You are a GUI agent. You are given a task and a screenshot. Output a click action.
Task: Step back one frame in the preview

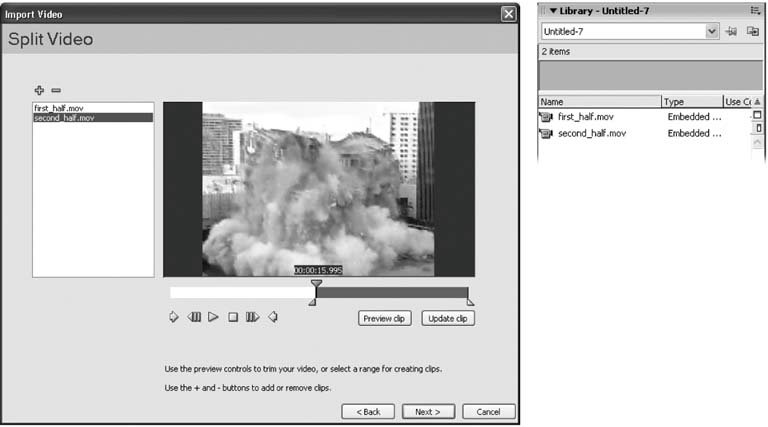pyautogui.click(x=194, y=318)
